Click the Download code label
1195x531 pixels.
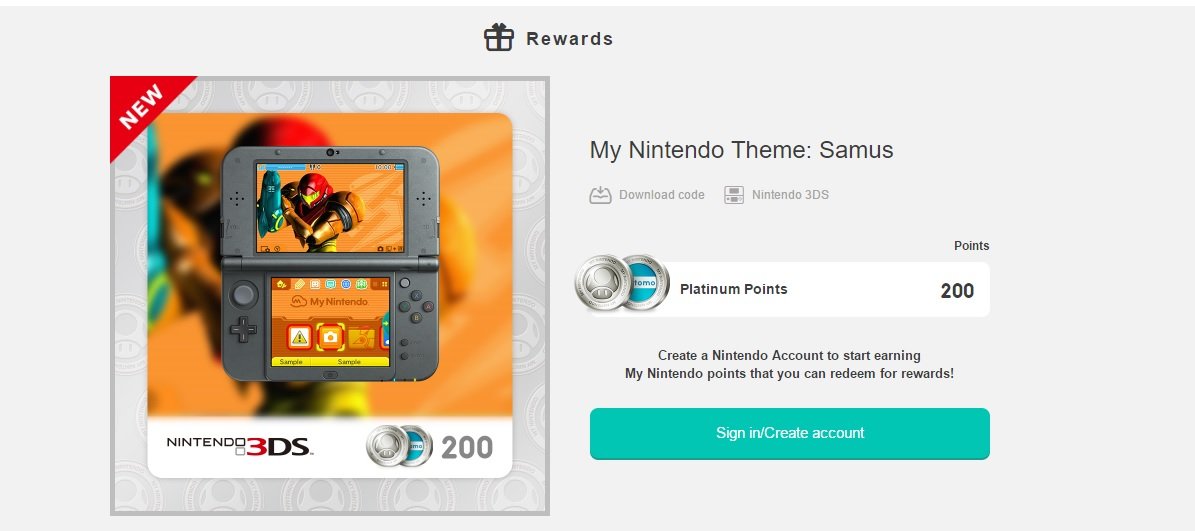(x=661, y=195)
